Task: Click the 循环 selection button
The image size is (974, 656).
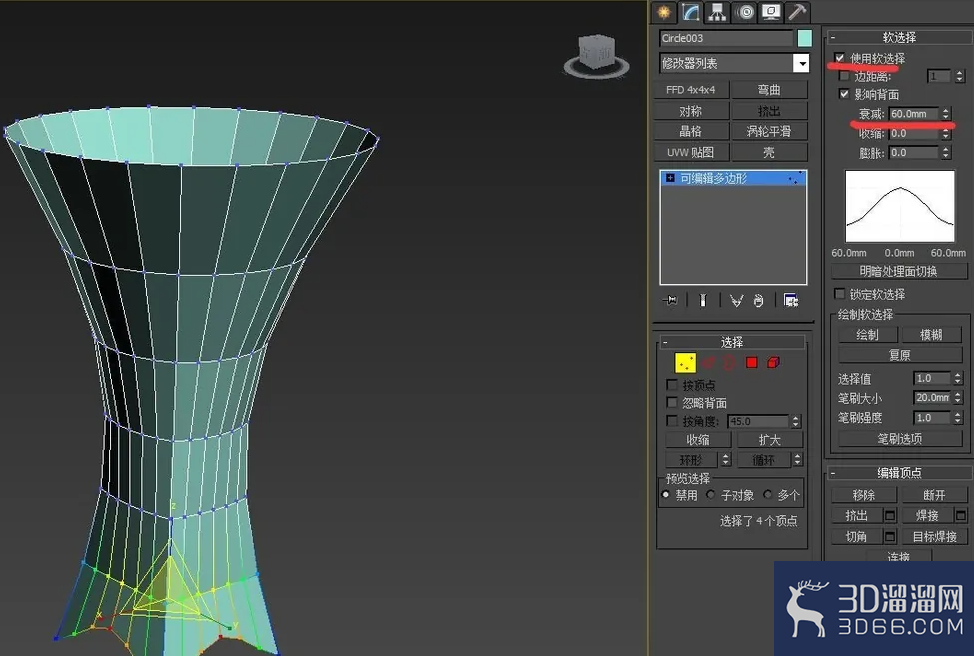Action: point(763,460)
